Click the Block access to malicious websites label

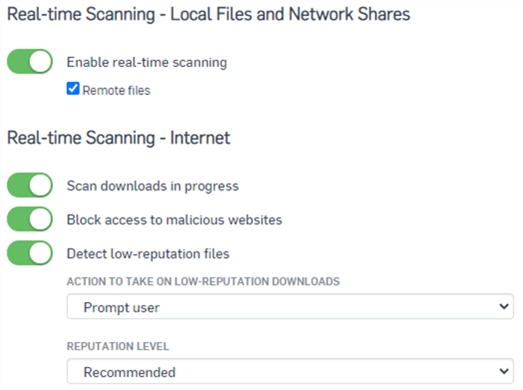[174, 220]
